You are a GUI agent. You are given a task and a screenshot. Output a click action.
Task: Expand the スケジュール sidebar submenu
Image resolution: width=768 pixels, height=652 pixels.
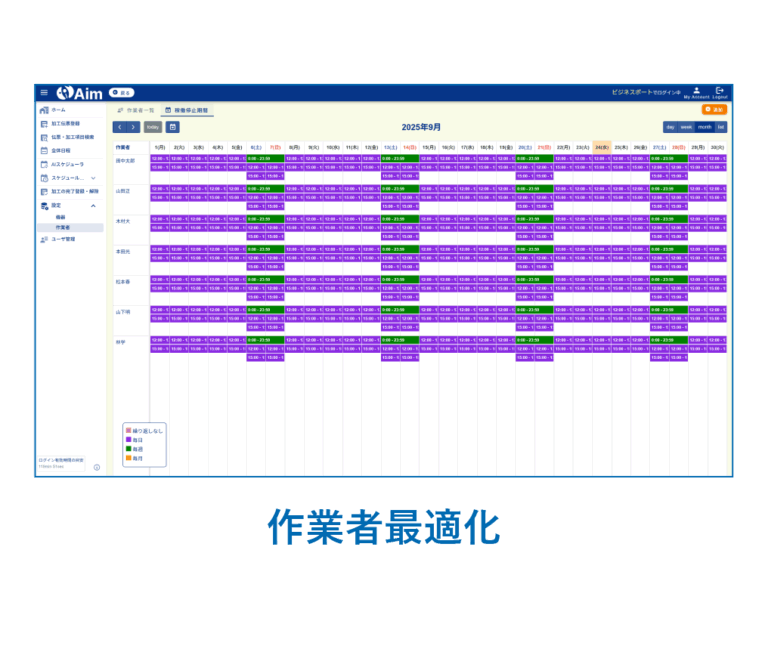[x=93, y=177]
